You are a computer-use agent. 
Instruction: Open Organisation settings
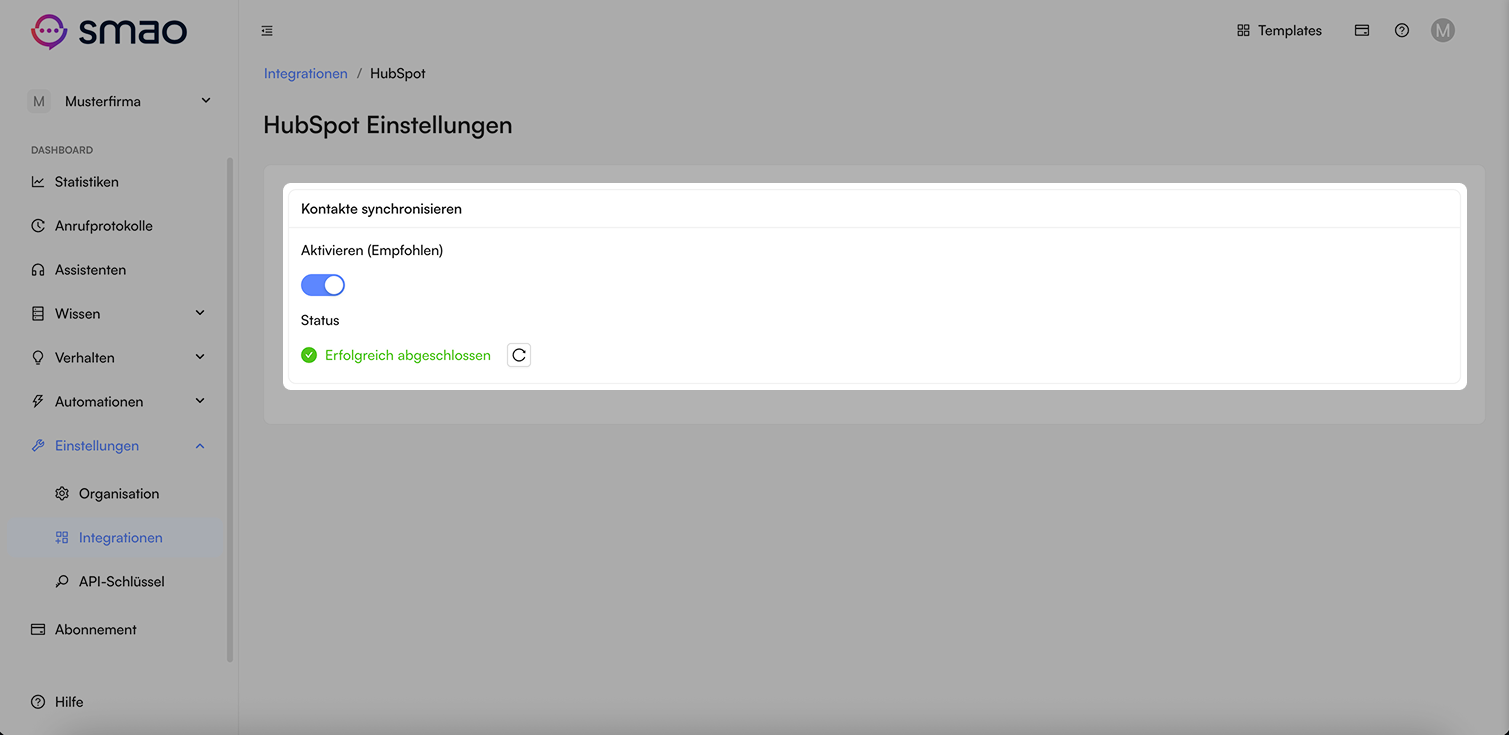click(x=118, y=494)
